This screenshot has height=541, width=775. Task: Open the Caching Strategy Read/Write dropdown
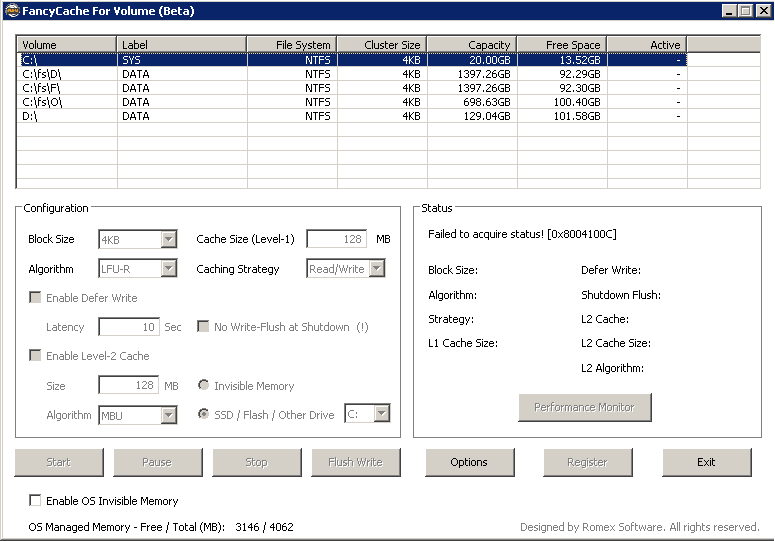[x=377, y=268]
